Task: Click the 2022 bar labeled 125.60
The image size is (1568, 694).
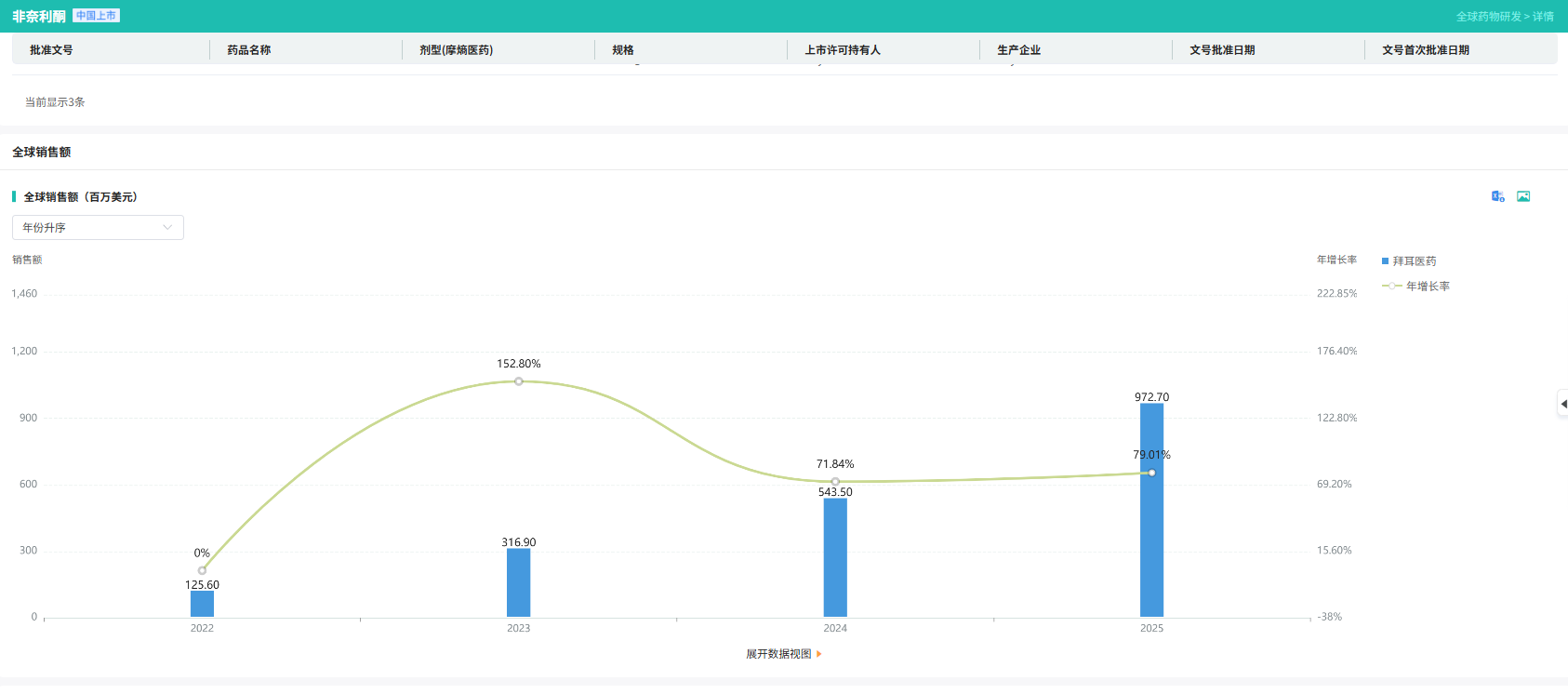Action: [202, 604]
